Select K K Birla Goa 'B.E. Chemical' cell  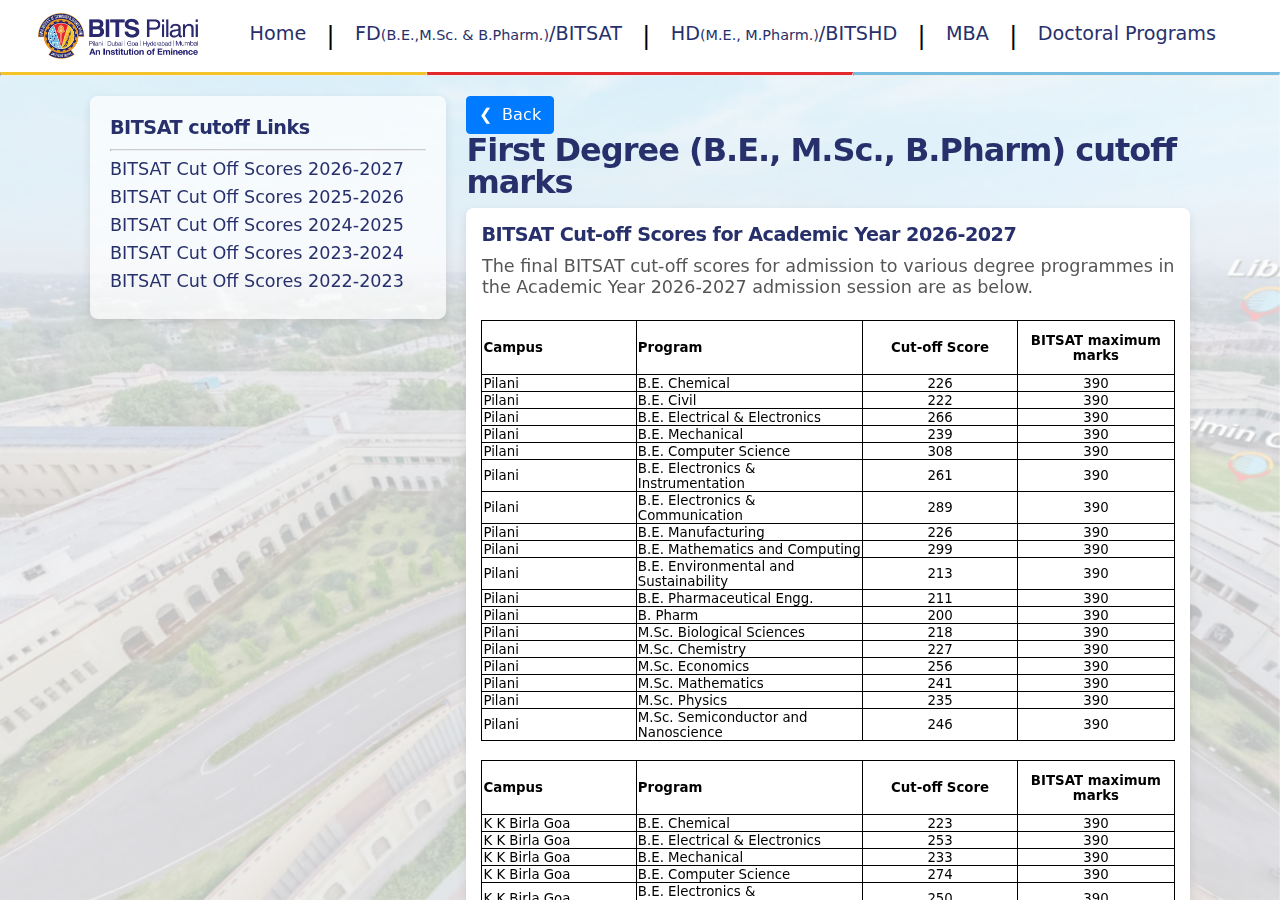(749, 823)
